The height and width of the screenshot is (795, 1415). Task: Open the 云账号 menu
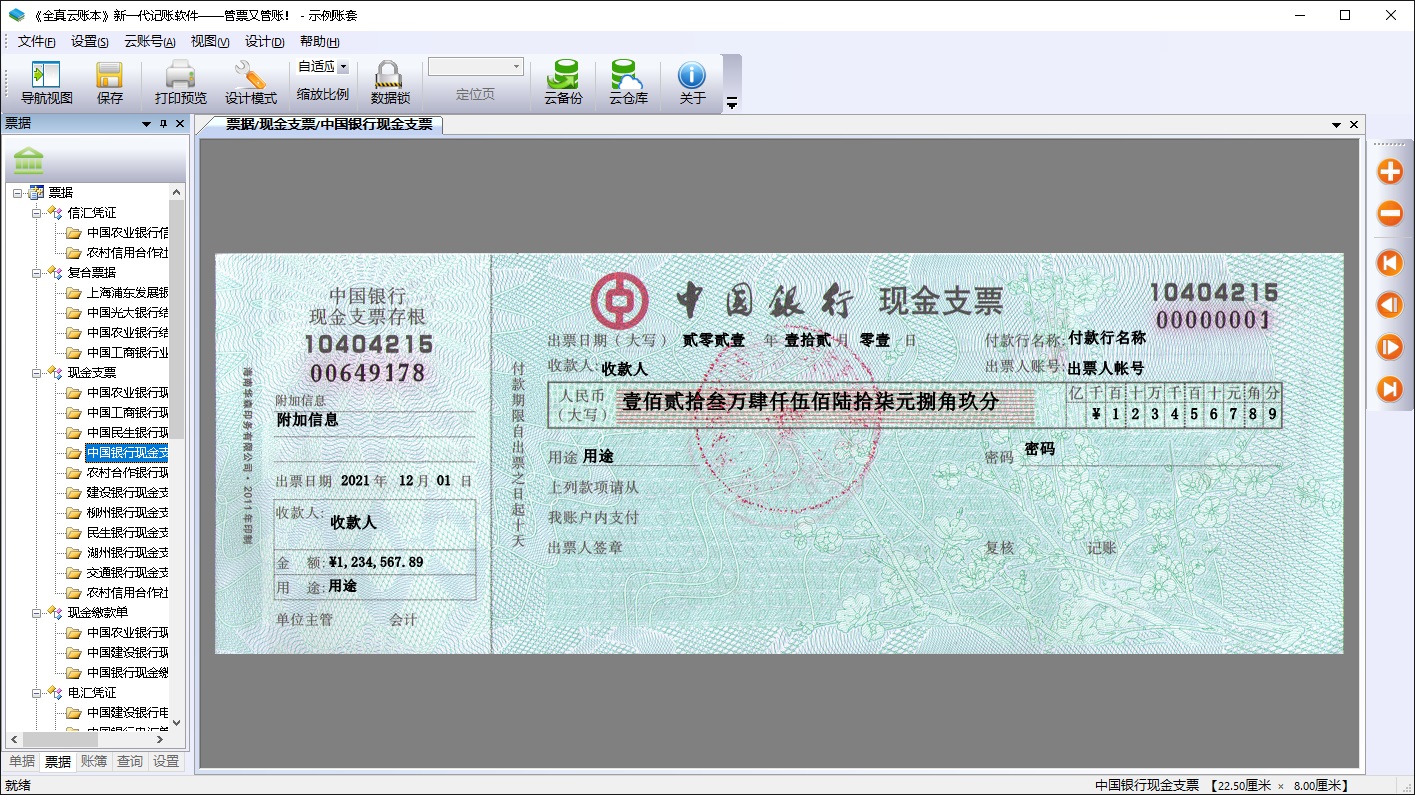150,41
